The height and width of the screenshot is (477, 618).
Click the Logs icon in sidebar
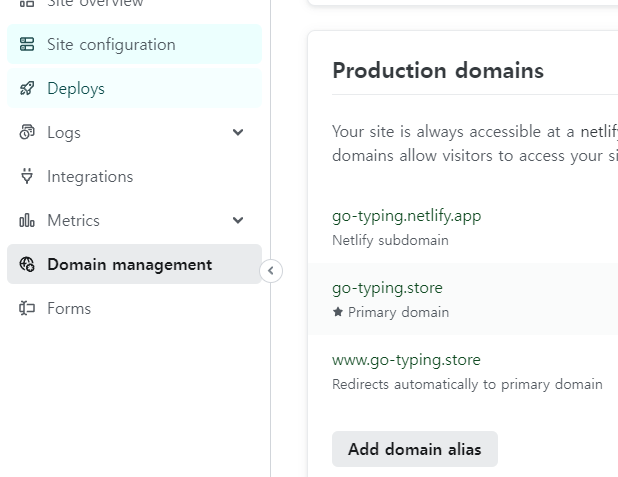pyautogui.click(x=27, y=133)
